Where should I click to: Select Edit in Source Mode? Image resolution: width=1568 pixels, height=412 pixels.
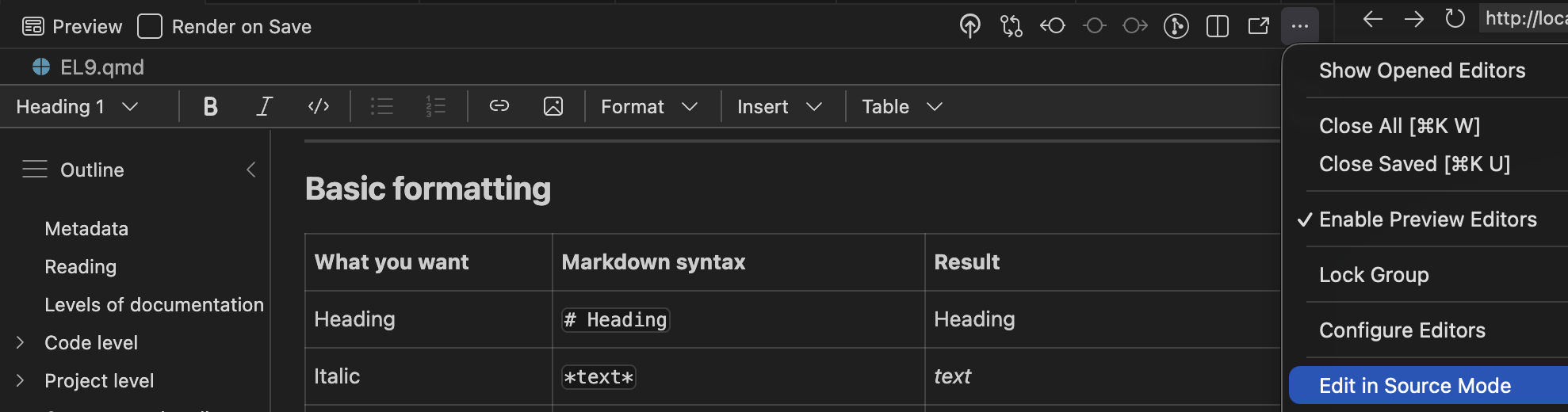coord(1414,386)
